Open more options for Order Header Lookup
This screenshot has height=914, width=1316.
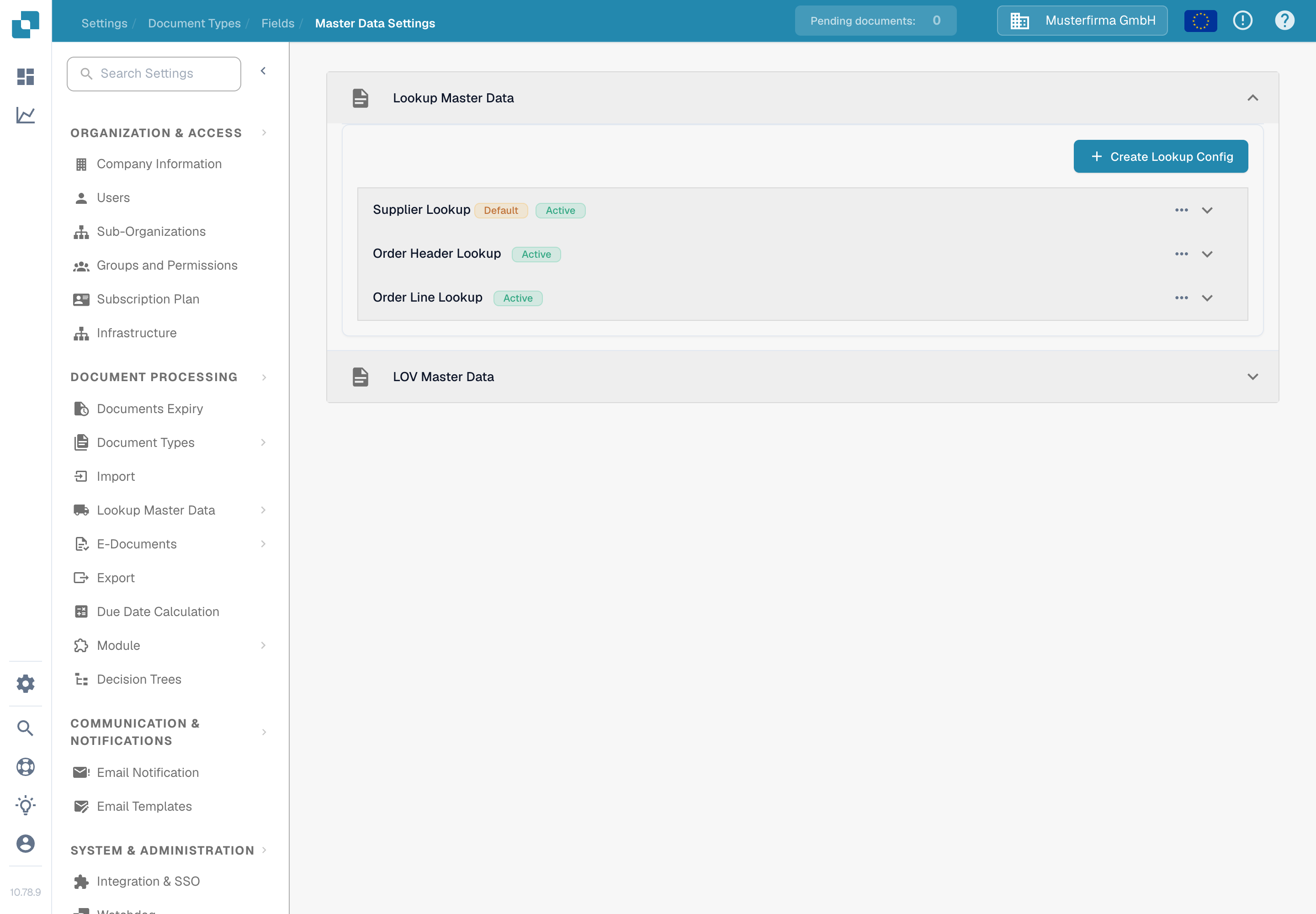1181,254
